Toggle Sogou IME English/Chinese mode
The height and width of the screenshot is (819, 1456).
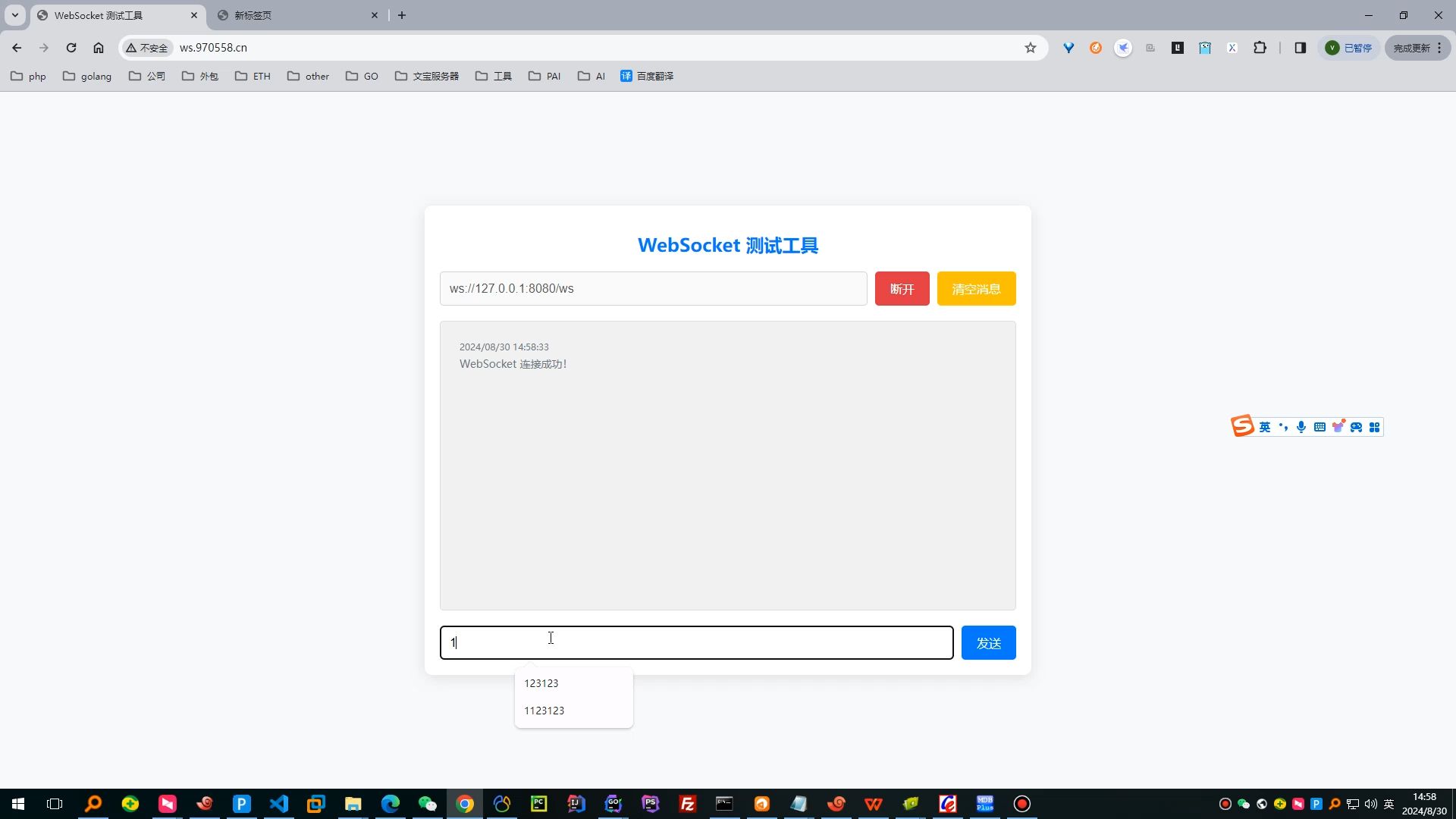pyautogui.click(x=1264, y=427)
